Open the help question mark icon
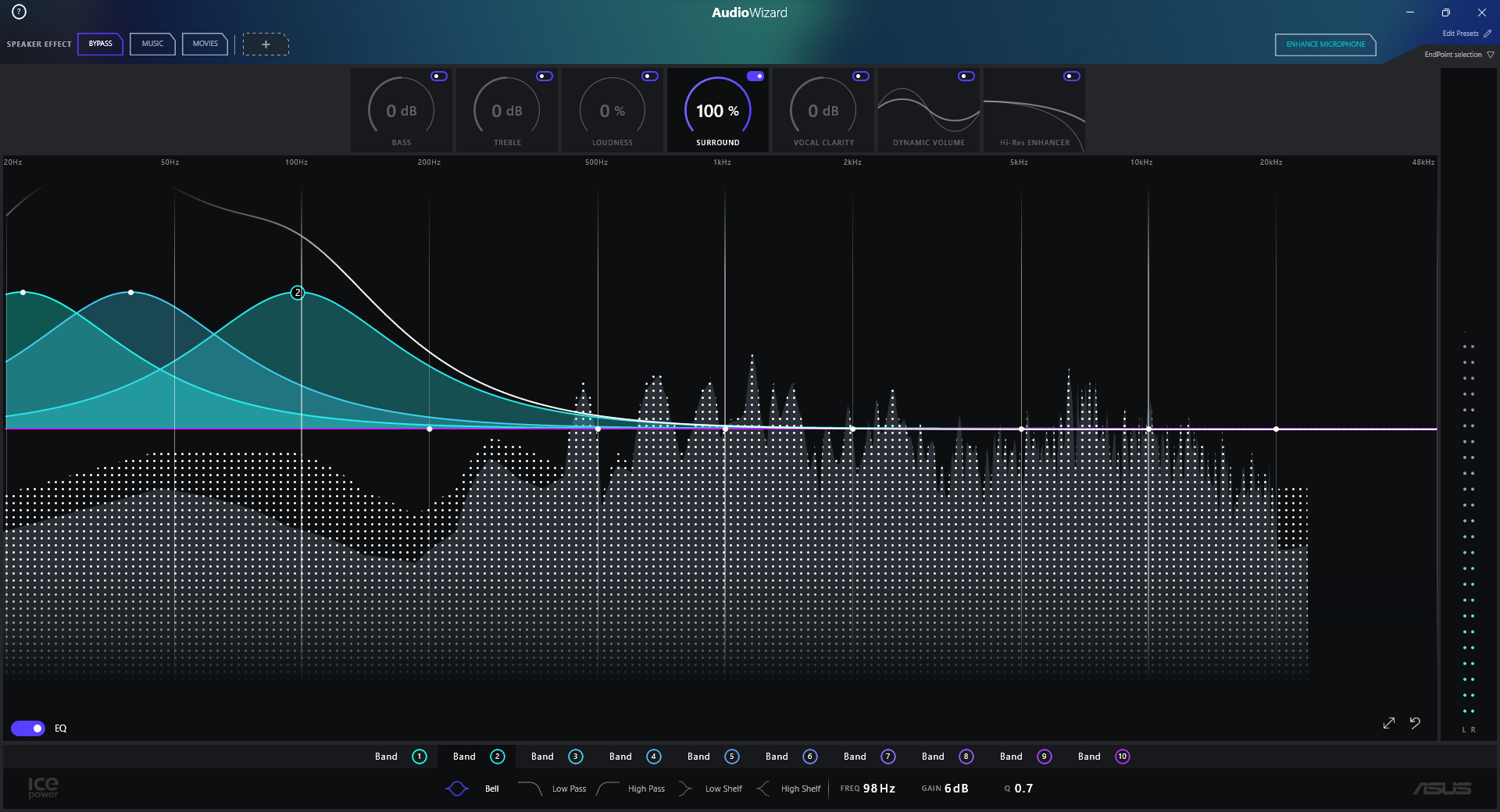The height and width of the screenshot is (812, 1500). click(19, 12)
